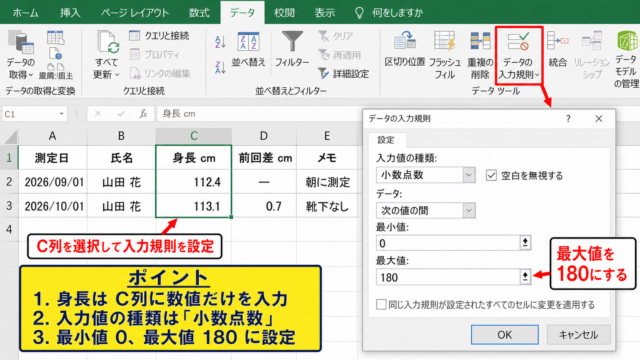The width and height of the screenshot is (640, 360).
Task: Click the dialog help question mark
Action: point(568,119)
